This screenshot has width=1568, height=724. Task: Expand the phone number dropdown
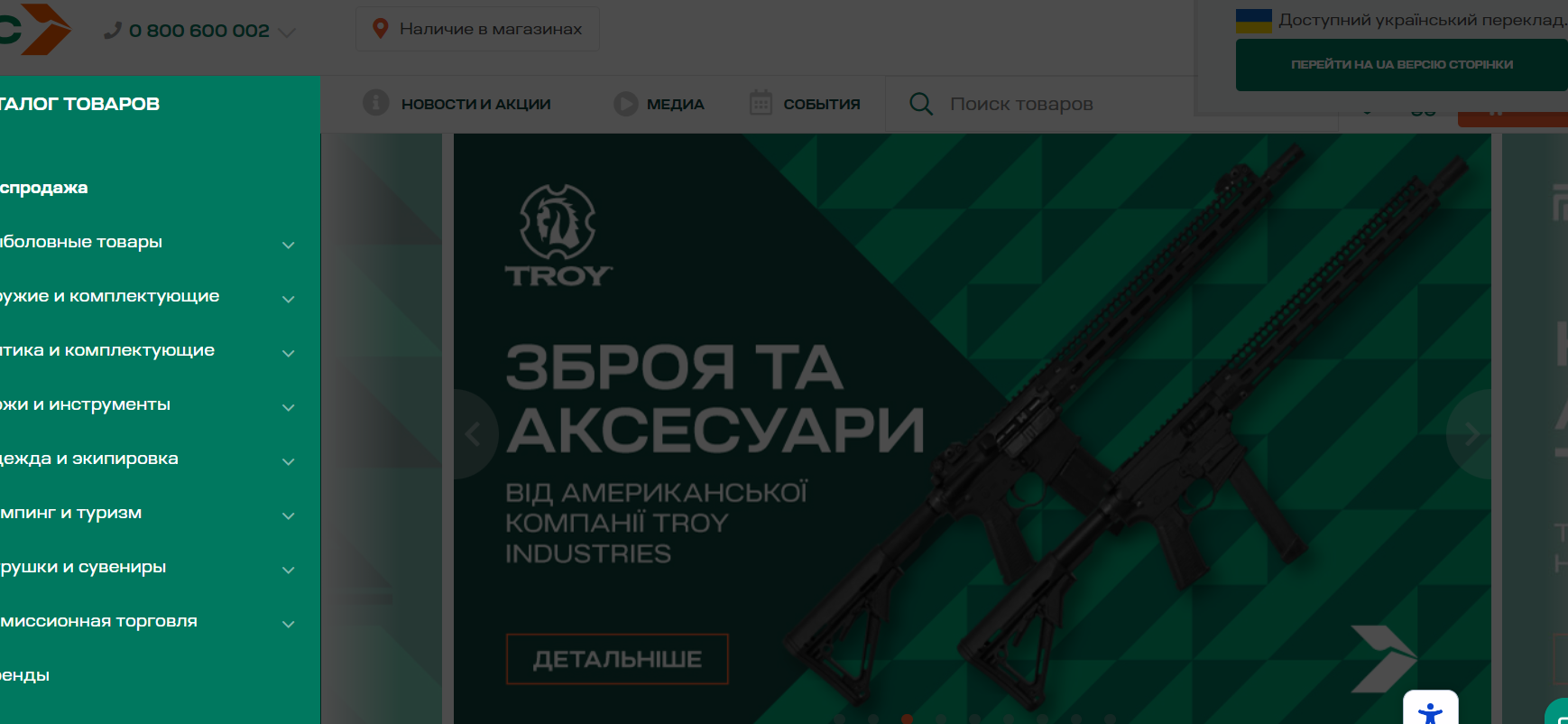(x=287, y=32)
